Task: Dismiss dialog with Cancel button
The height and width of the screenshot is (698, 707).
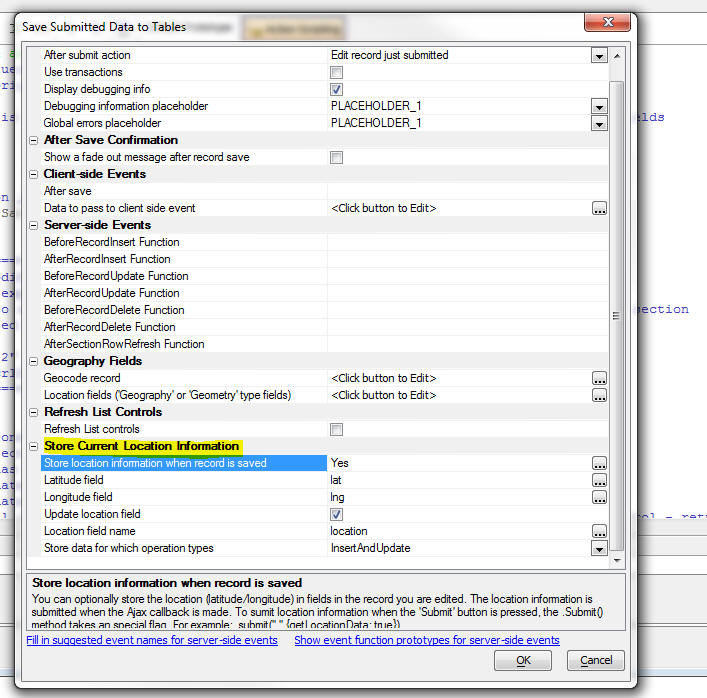Action: tap(596, 661)
